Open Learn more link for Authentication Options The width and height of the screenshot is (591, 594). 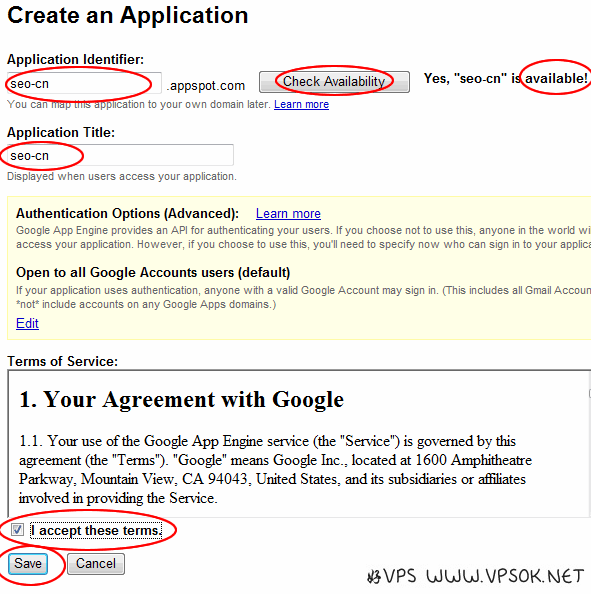(x=288, y=214)
